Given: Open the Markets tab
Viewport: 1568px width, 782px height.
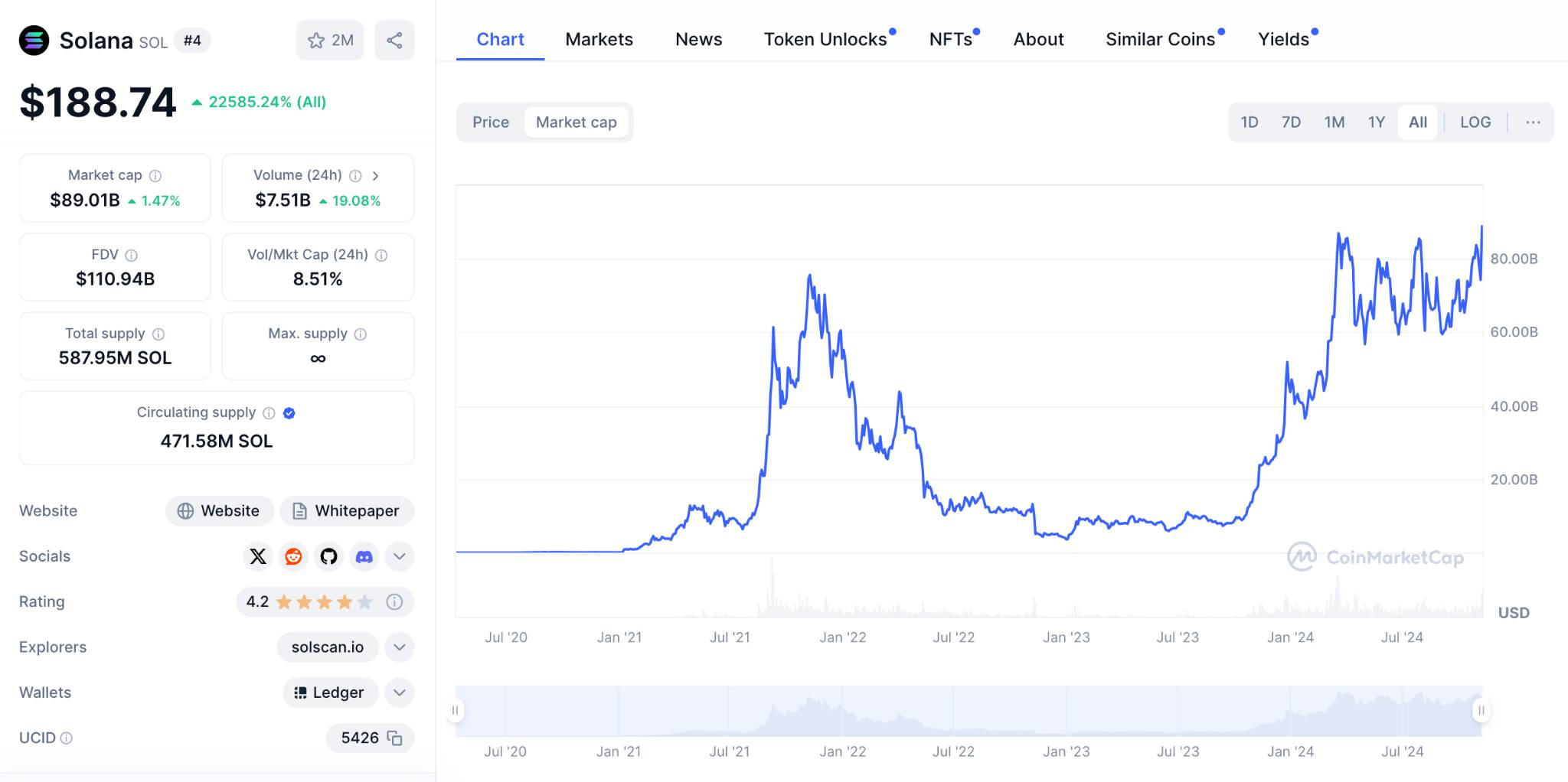Looking at the screenshot, I should click(599, 39).
